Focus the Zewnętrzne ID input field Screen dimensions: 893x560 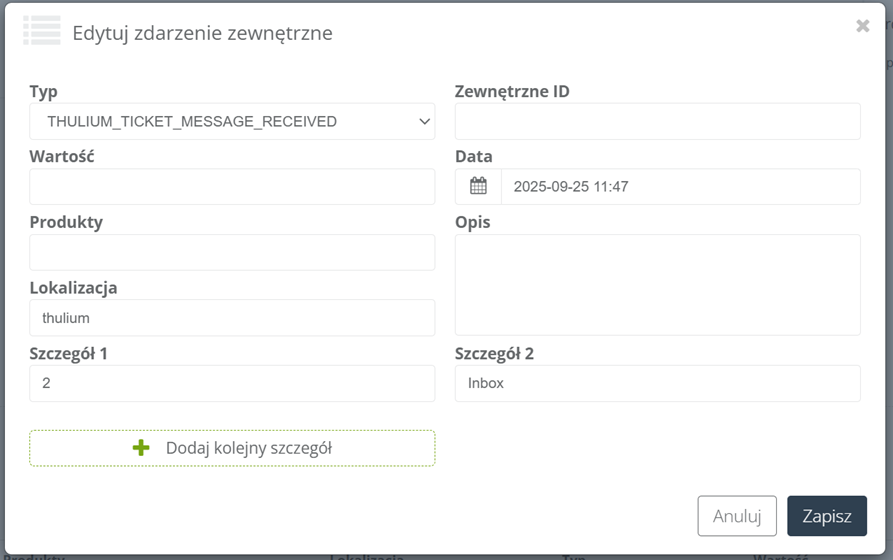657,121
